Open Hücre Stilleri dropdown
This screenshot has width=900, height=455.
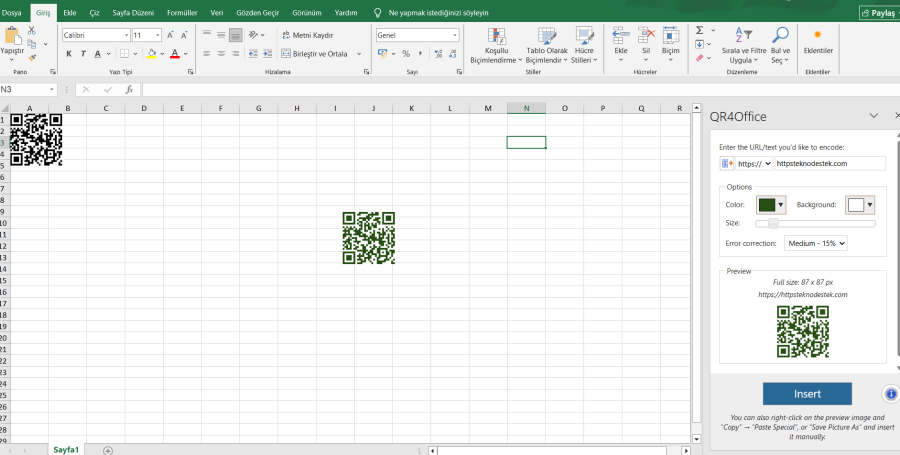click(584, 45)
